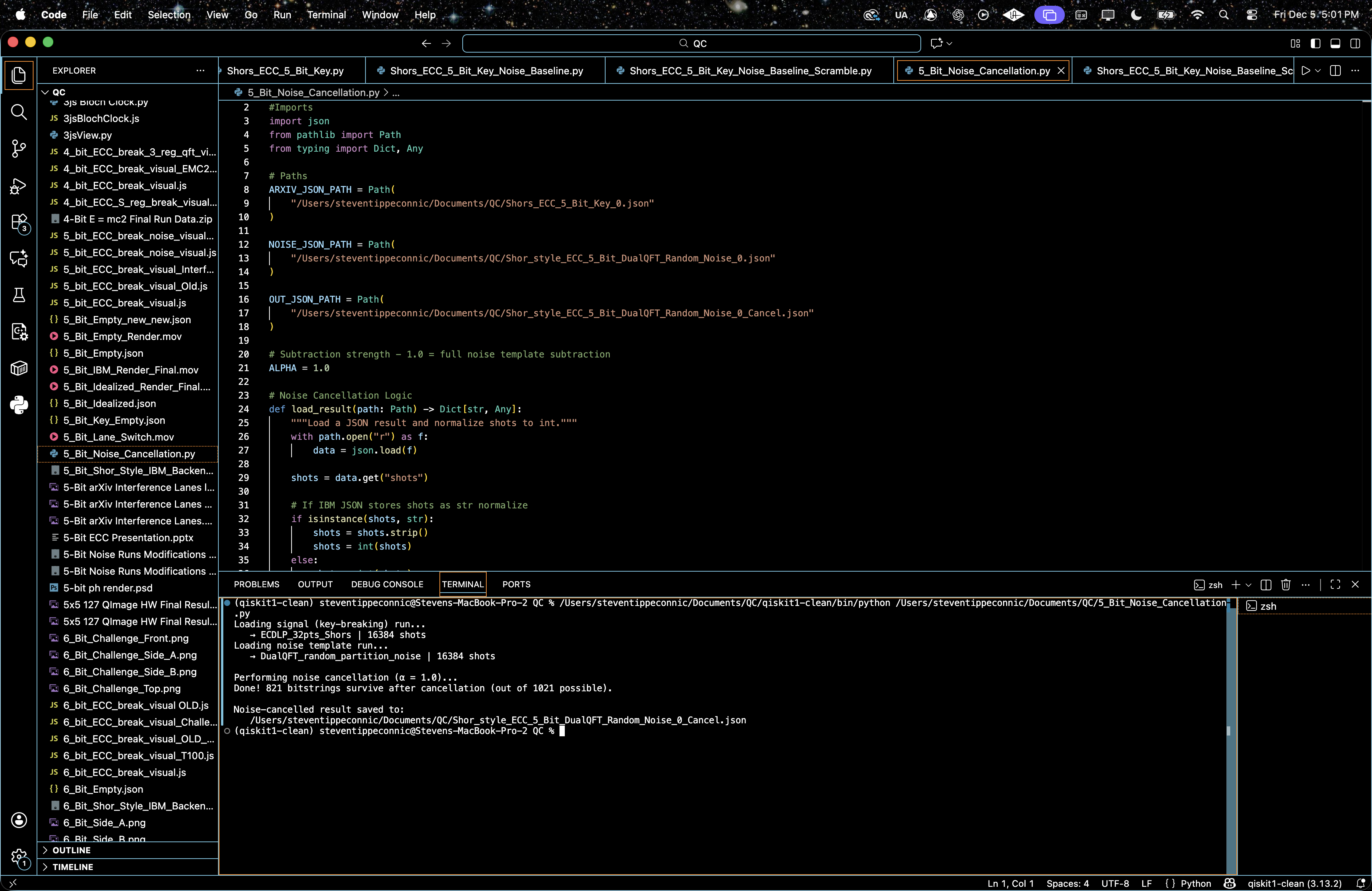Viewport: 1372px width, 891px height.
Task: Expand the TIMELINE section
Action: [73, 867]
